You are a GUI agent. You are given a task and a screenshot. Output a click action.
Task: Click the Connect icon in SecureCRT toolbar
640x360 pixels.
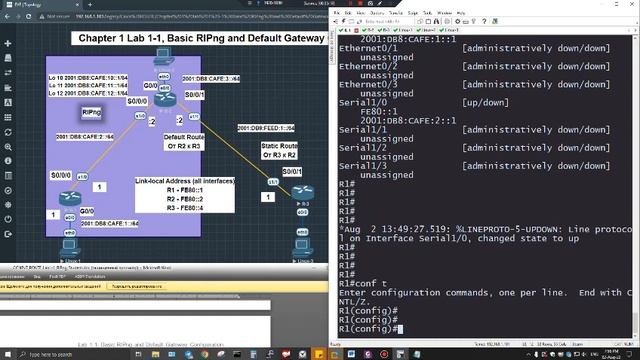tap(336, 21)
